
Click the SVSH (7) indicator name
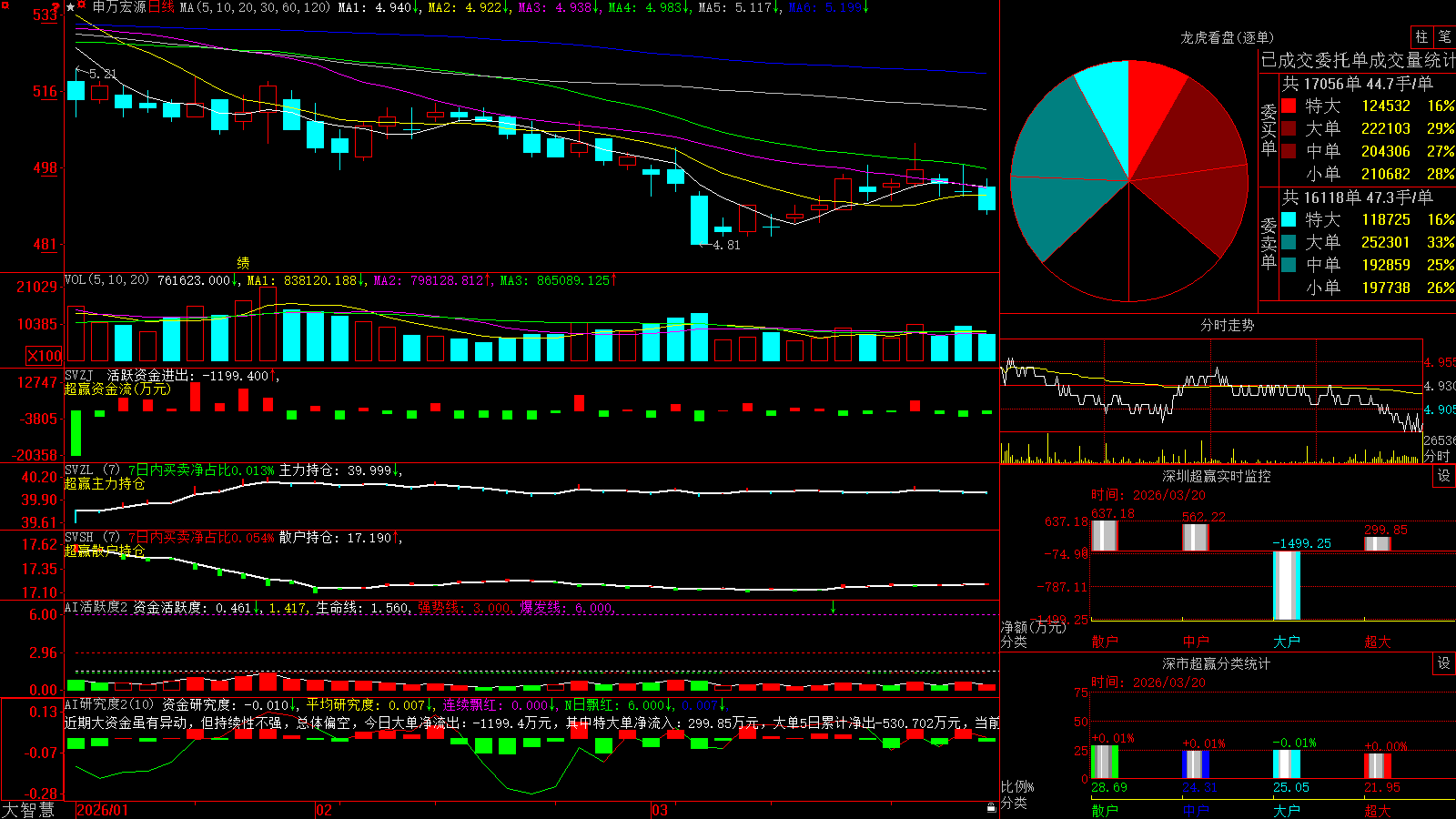[x=92, y=537]
